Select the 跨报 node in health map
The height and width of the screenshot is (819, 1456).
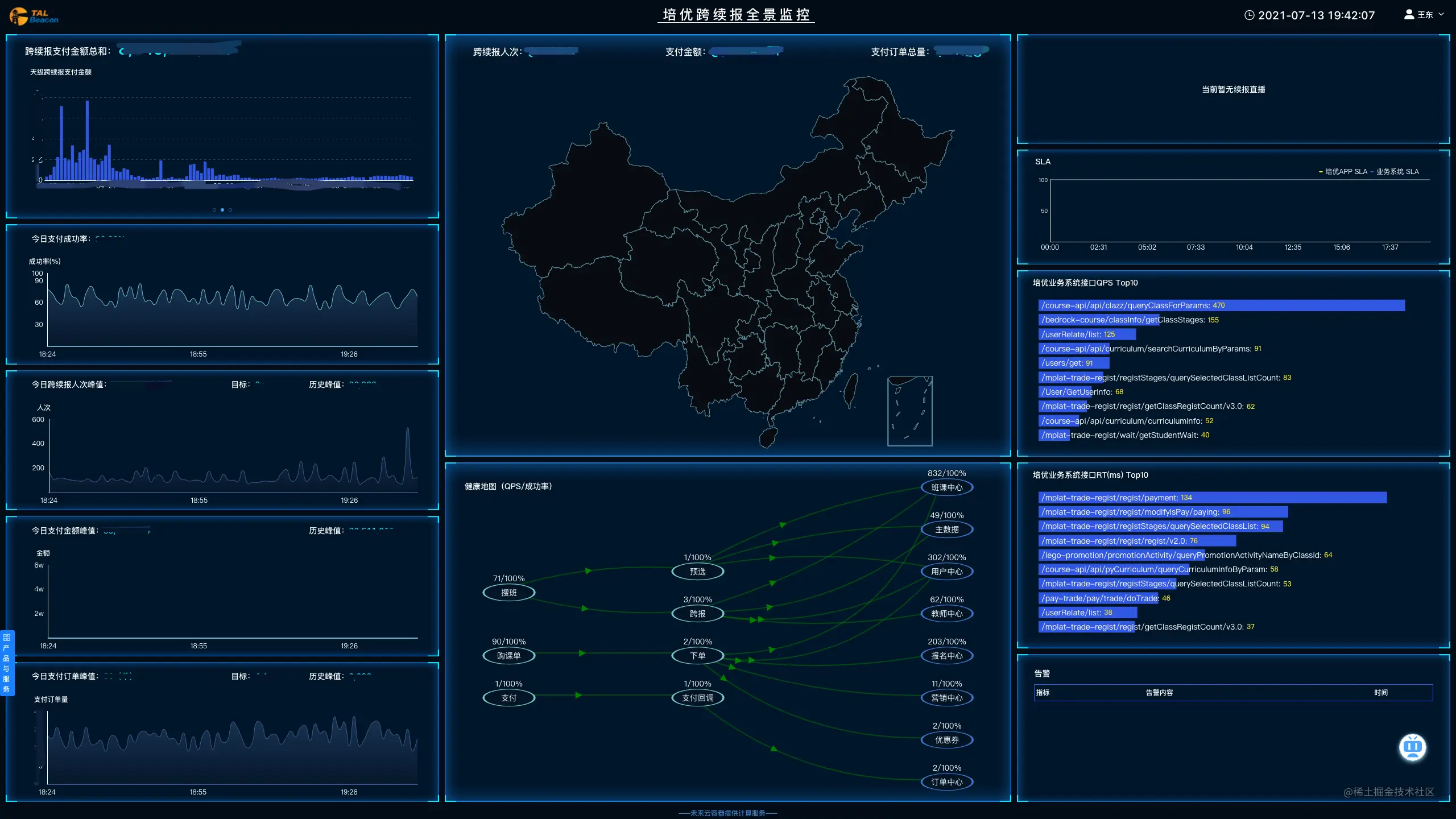coord(697,614)
